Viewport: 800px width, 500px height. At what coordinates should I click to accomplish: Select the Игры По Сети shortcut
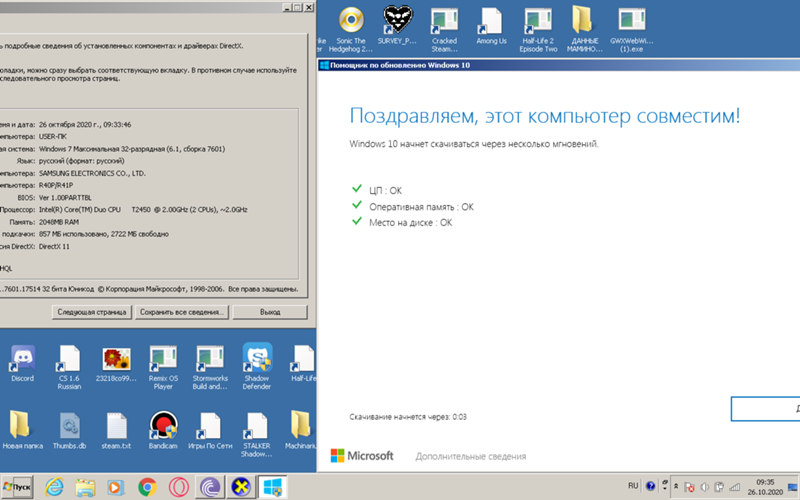click(210, 431)
